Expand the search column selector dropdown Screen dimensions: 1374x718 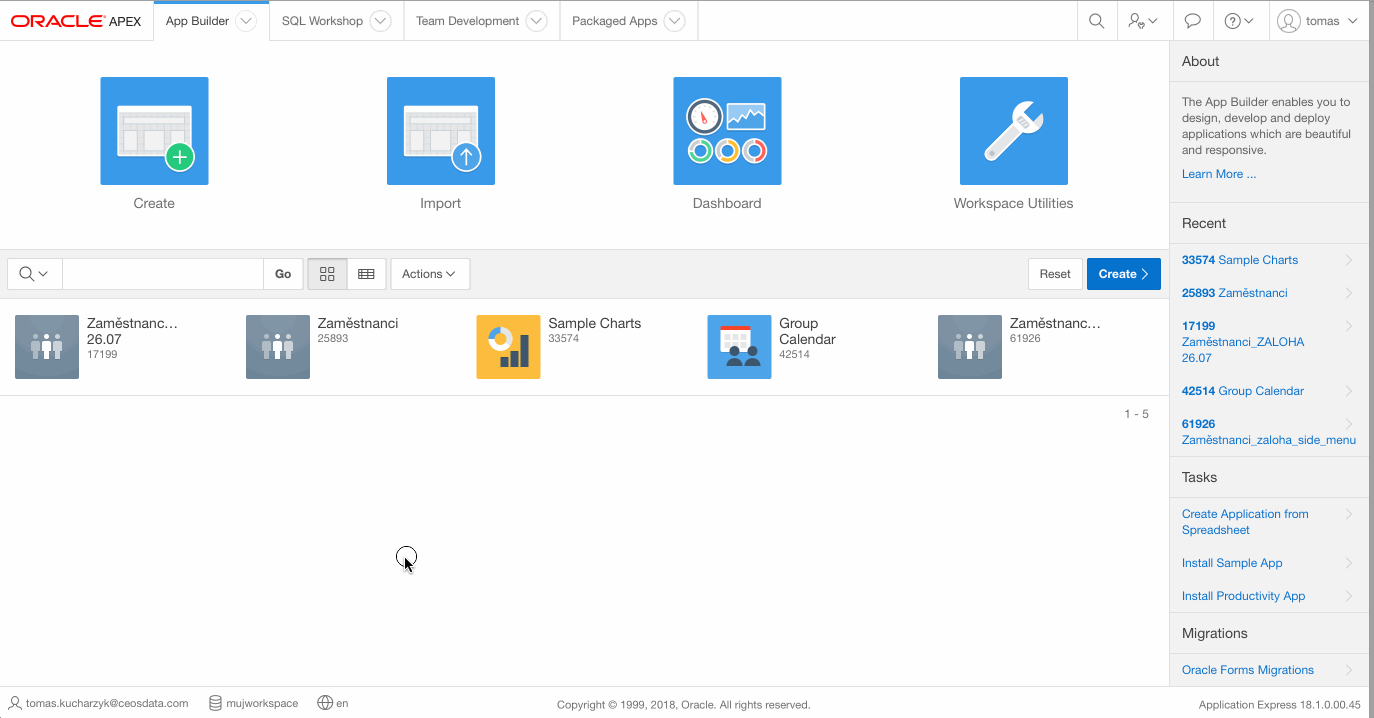pyautogui.click(x=34, y=274)
